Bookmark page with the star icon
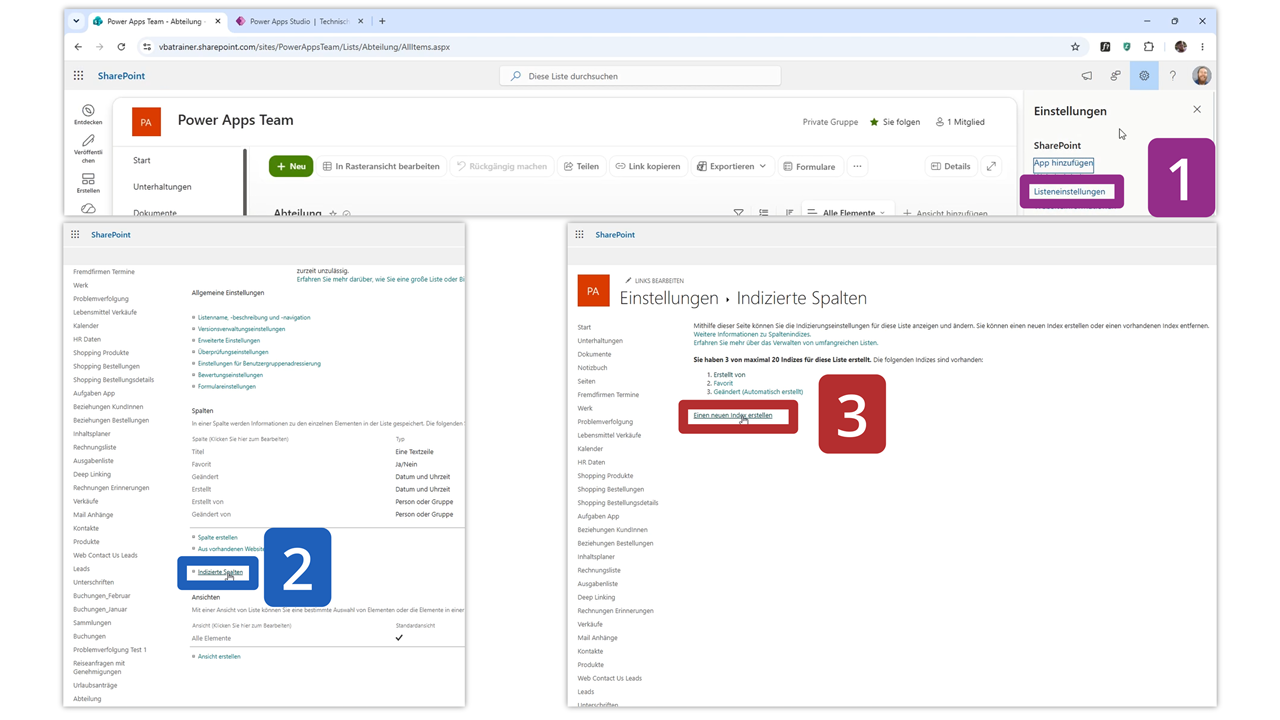This screenshot has width=1280, height=720. [x=1075, y=47]
